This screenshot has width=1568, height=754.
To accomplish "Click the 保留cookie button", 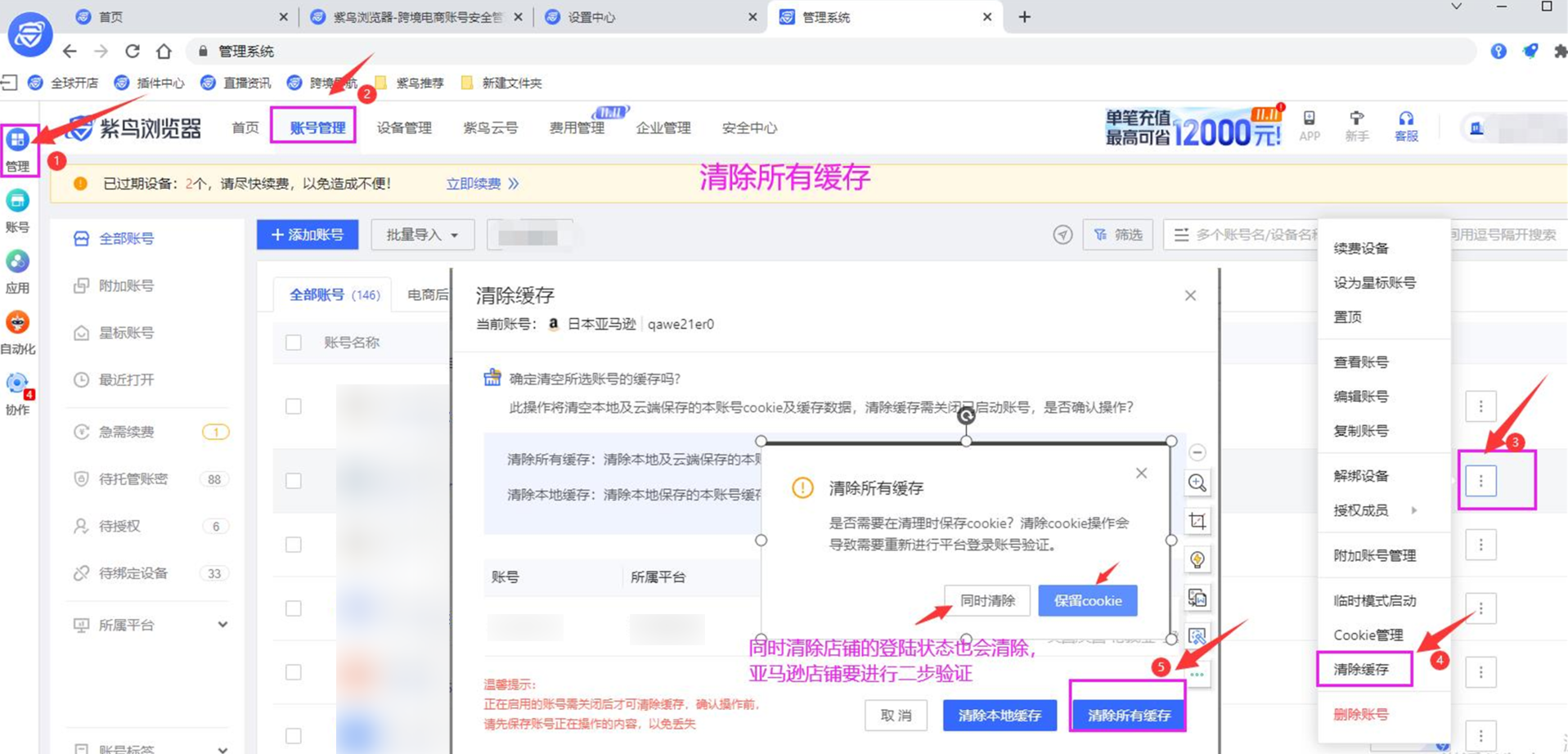I will 1087,600.
